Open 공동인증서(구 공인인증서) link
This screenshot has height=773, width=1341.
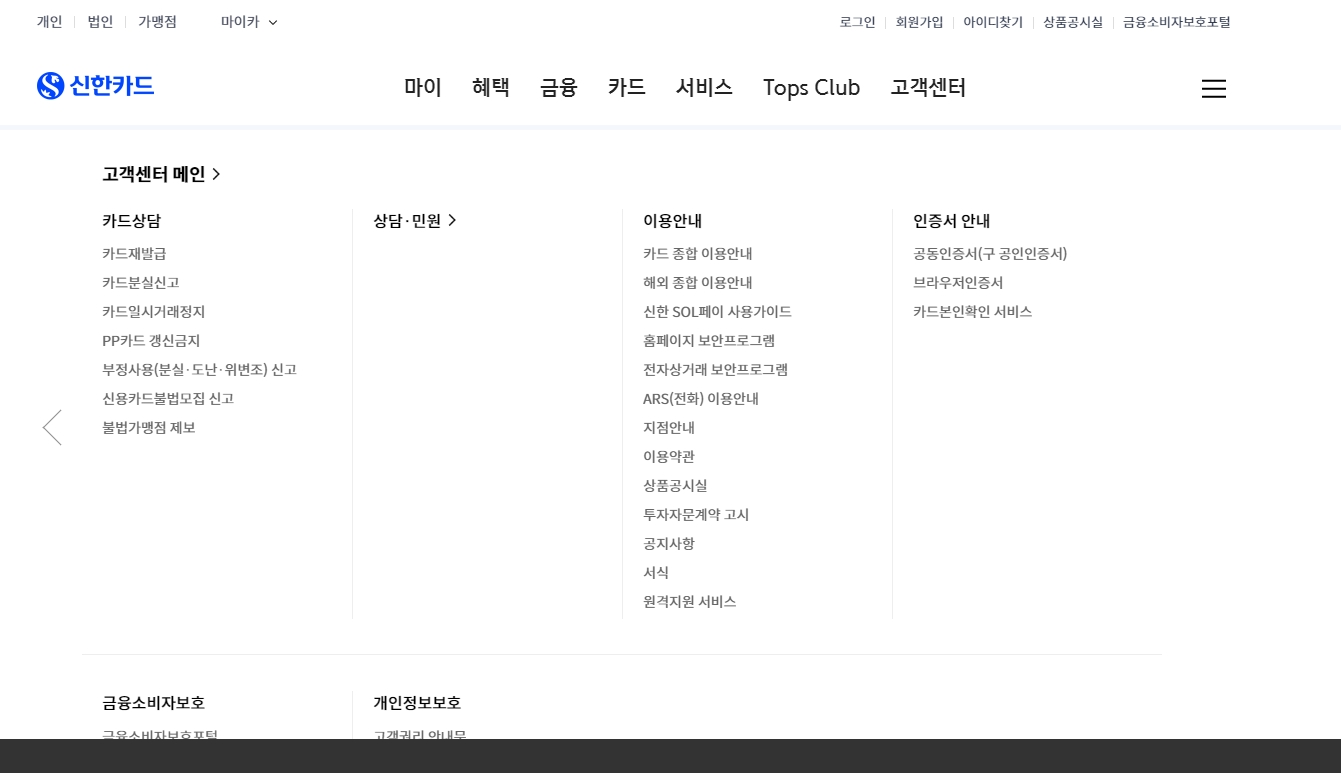point(990,254)
